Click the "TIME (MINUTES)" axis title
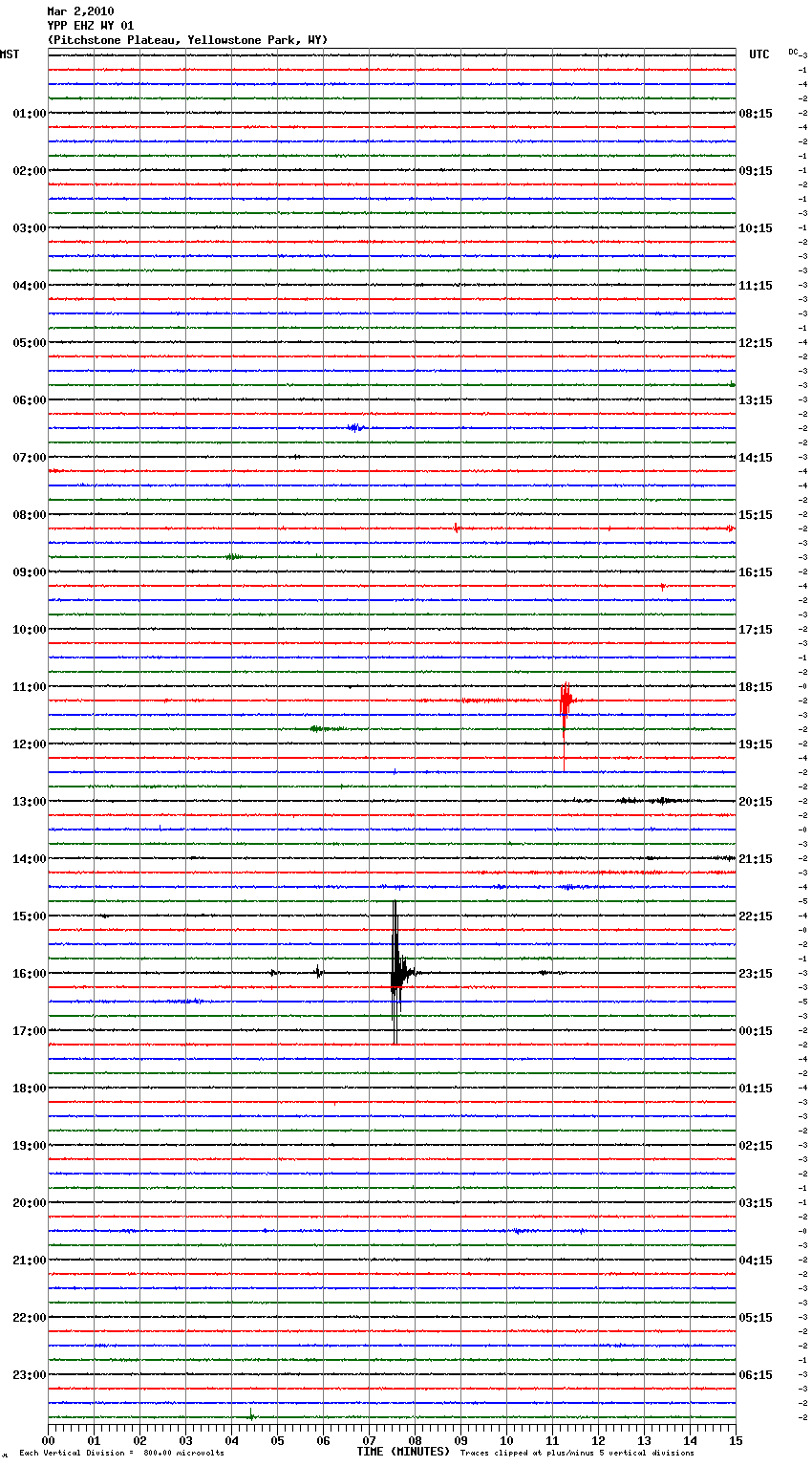 403,1452
